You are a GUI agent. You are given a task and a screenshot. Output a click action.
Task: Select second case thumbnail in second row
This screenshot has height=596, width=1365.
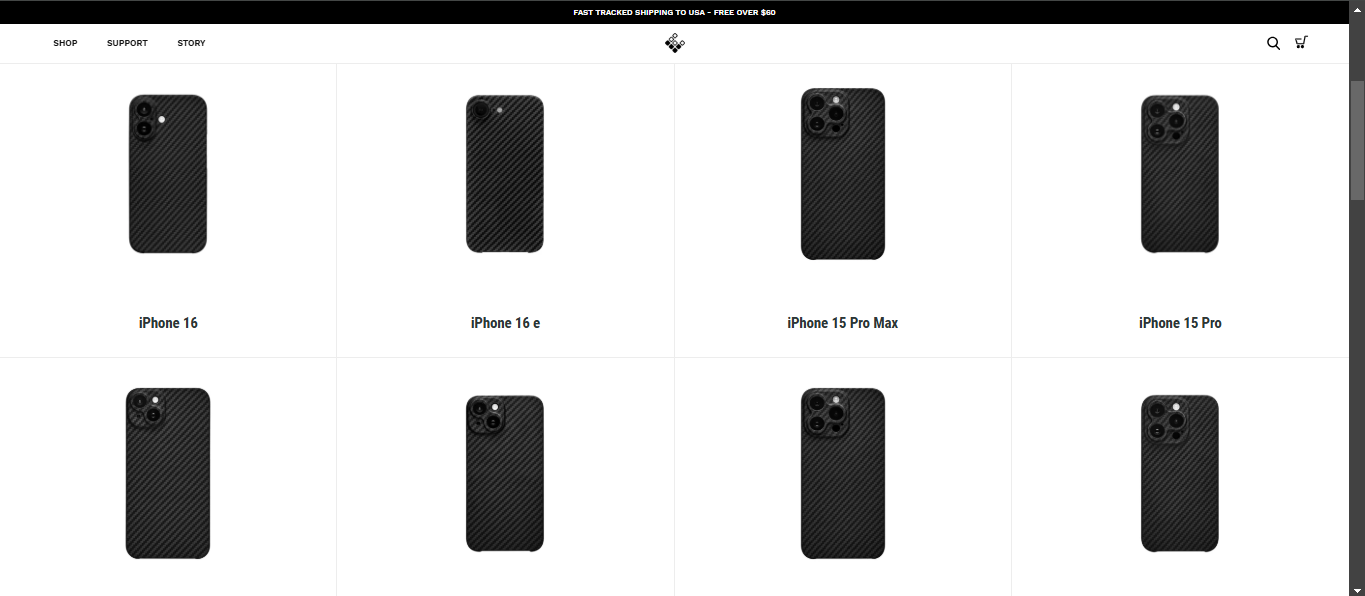[x=505, y=473]
